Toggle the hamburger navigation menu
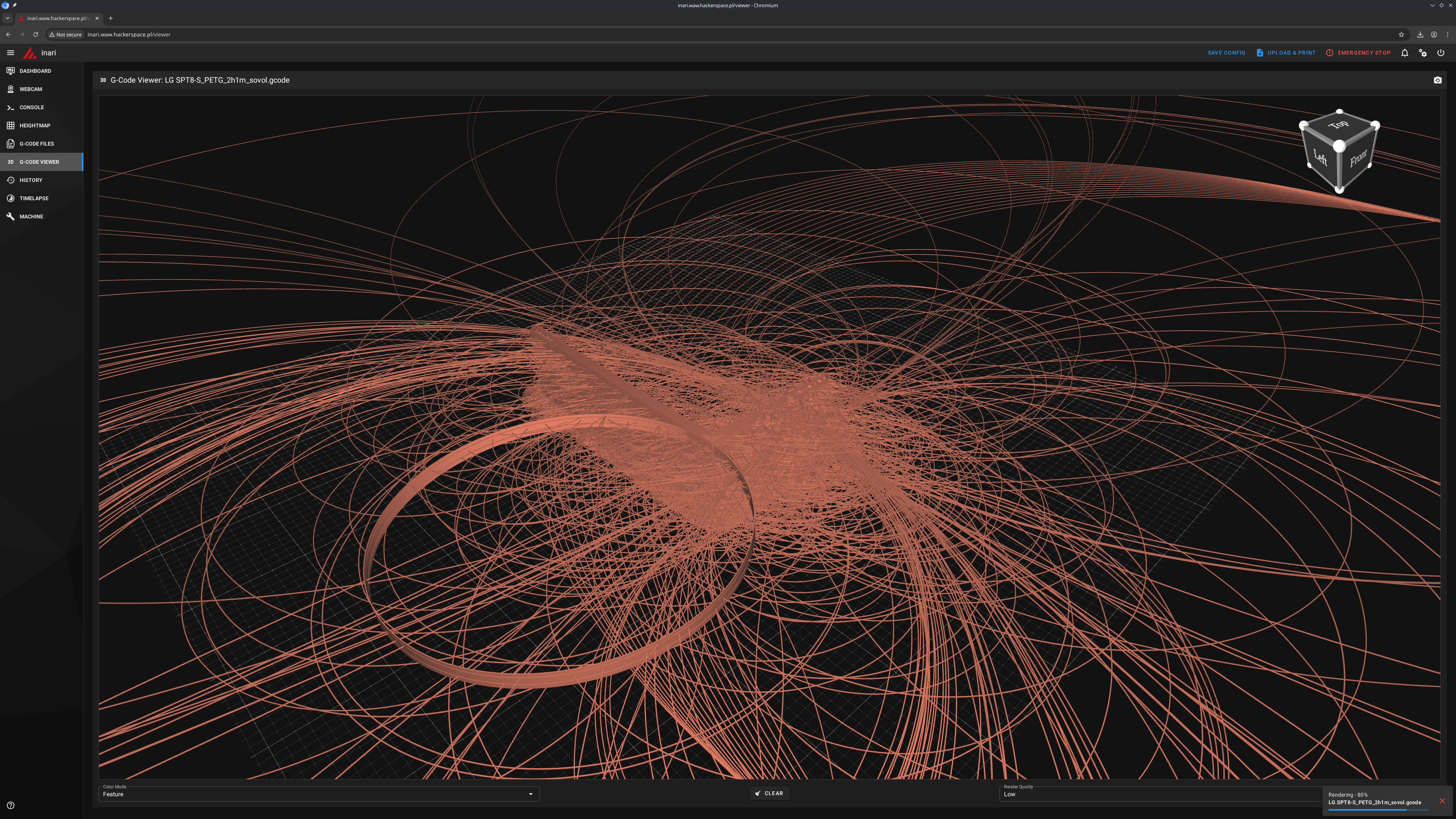The height and width of the screenshot is (819, 1456). tap(10, 53)
